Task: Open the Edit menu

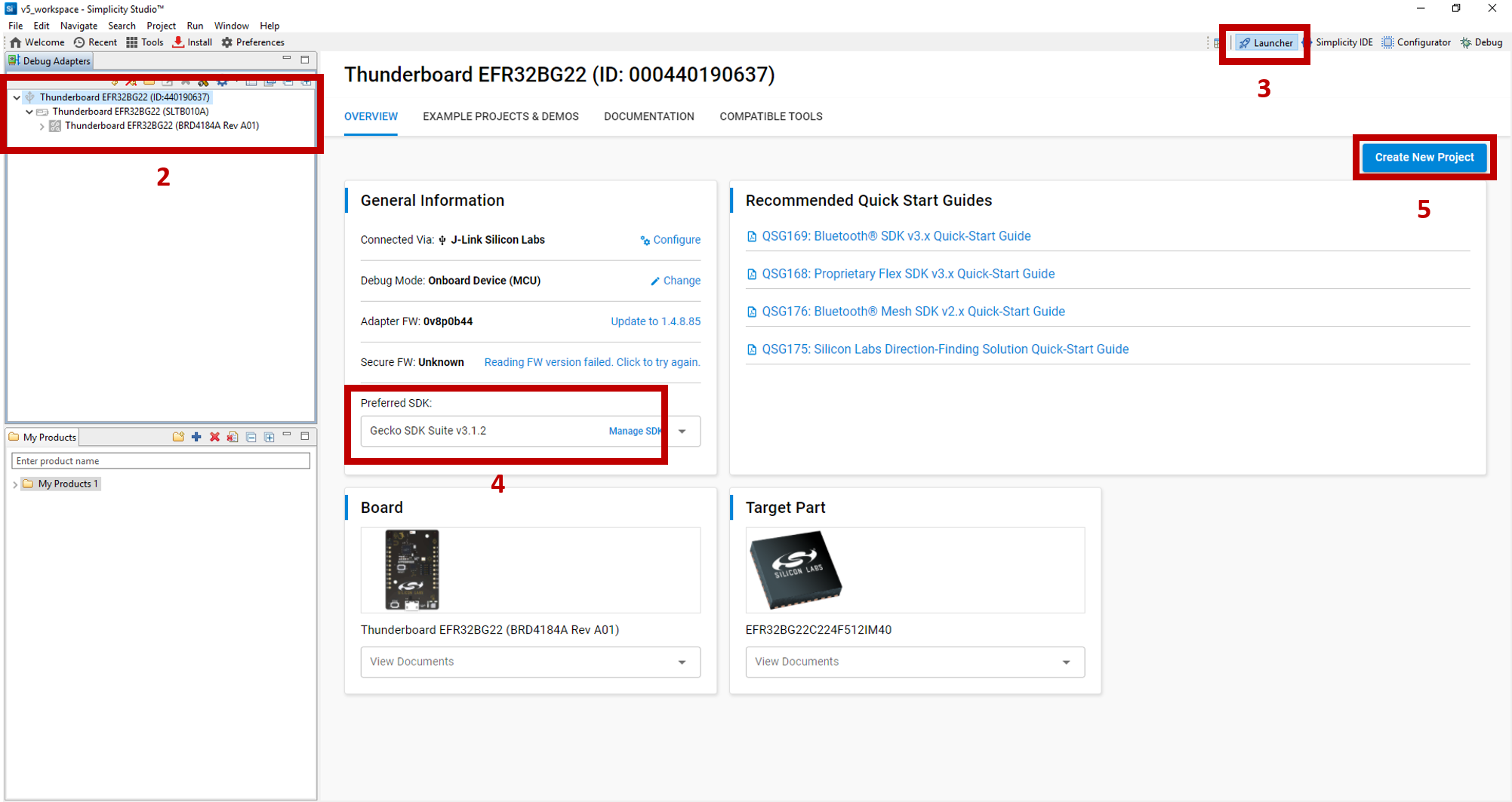Action: [x=42, y=26]
